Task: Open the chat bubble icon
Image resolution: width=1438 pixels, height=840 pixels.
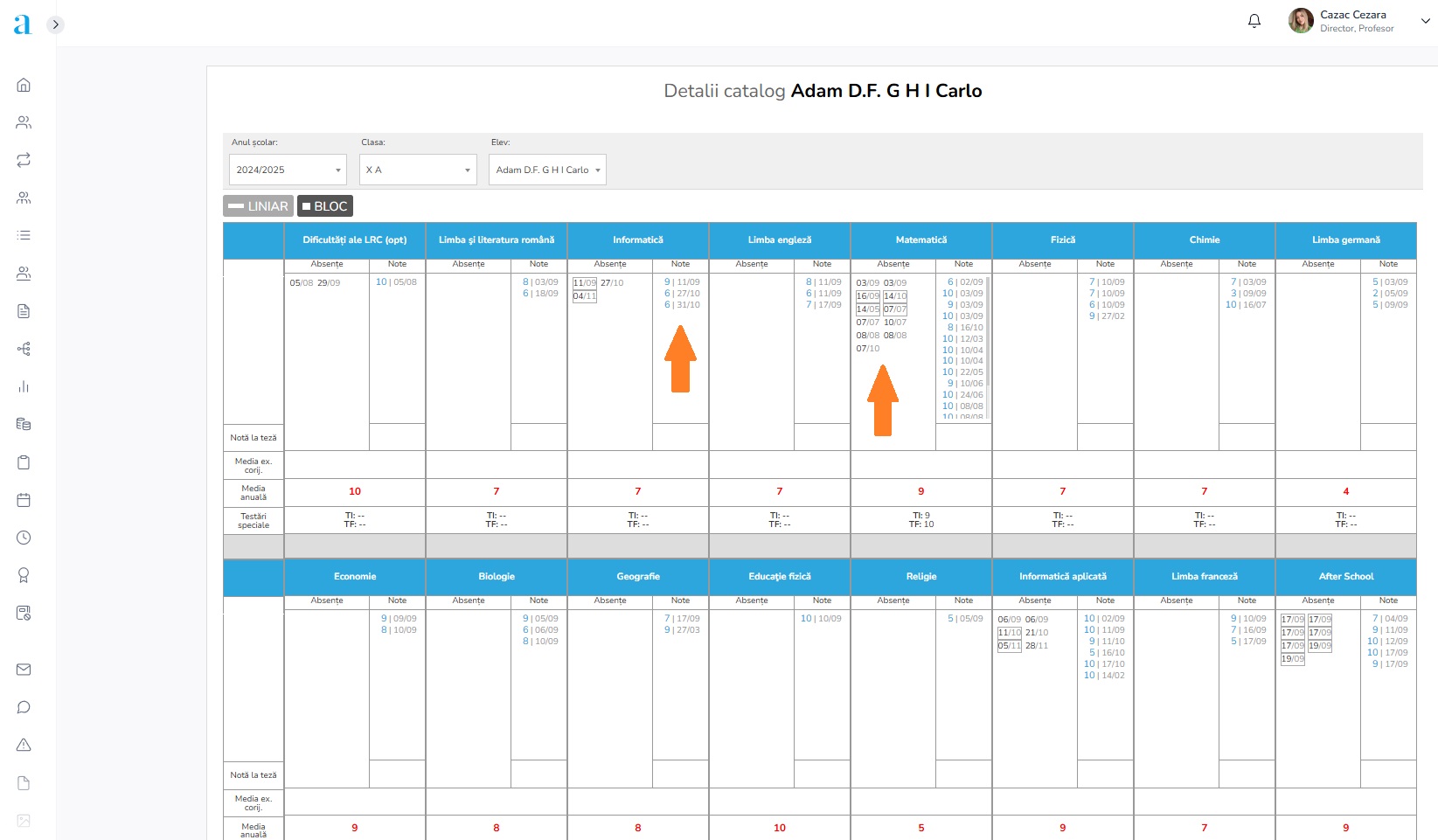Action: 24,707
